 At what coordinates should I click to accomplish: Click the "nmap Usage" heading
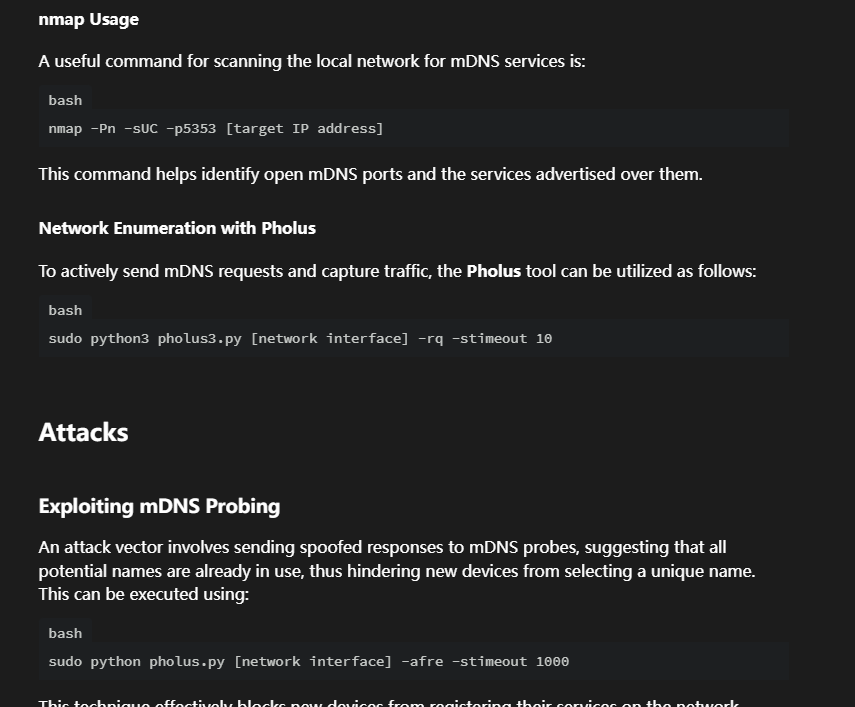[88, 19]
